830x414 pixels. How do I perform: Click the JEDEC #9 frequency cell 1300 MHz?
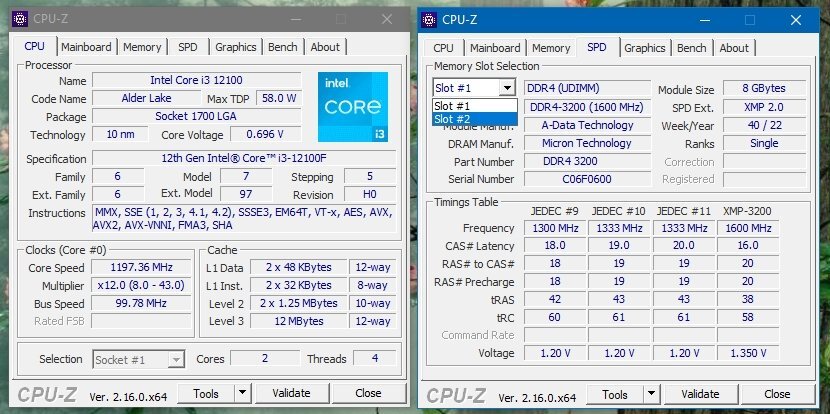click(x=555, y=228)
